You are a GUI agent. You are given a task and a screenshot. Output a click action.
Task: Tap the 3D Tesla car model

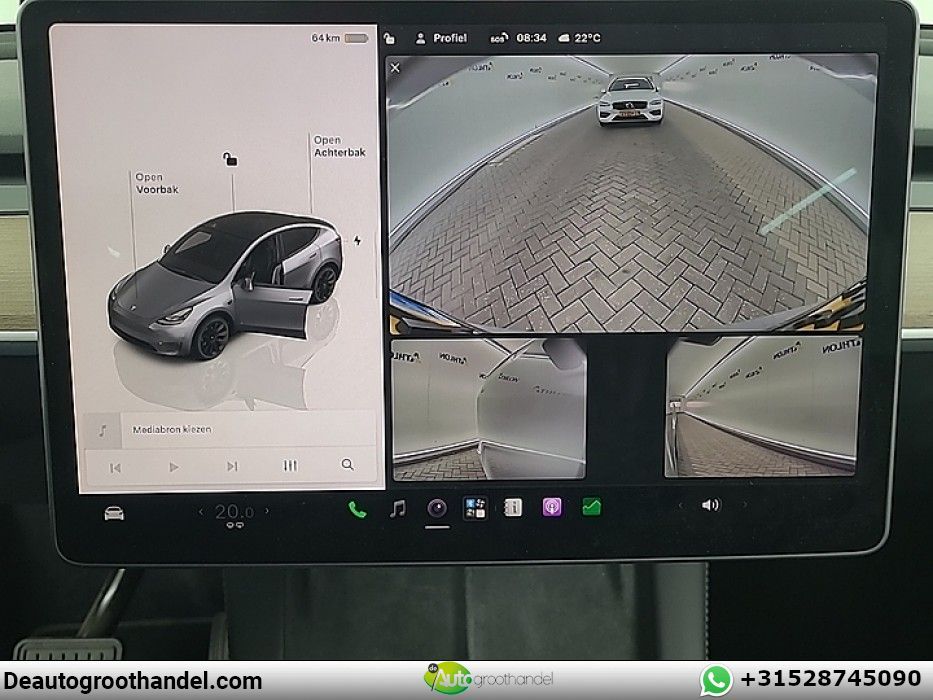[225, 285]
